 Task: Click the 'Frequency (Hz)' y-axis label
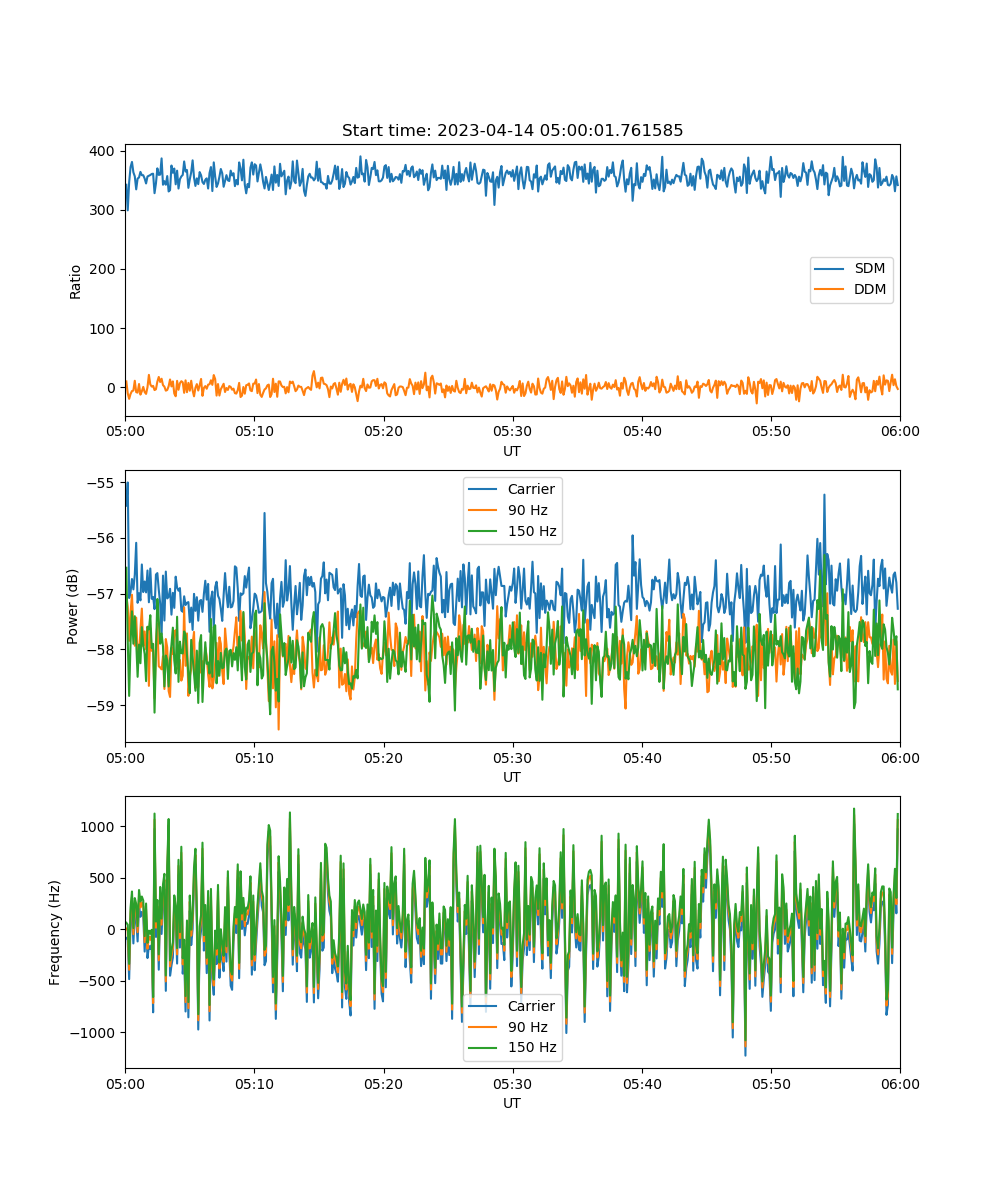coord(55,932)
